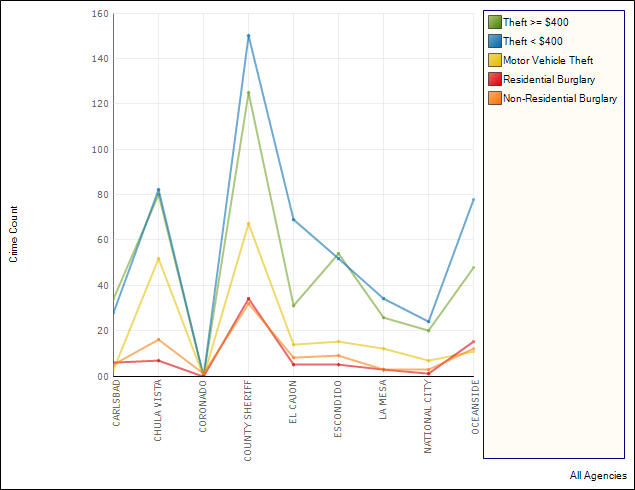Click the COUNTY SHERIFF axis label
The height and width of the screenshot is (490, 635).
click(x=248, y=420)
